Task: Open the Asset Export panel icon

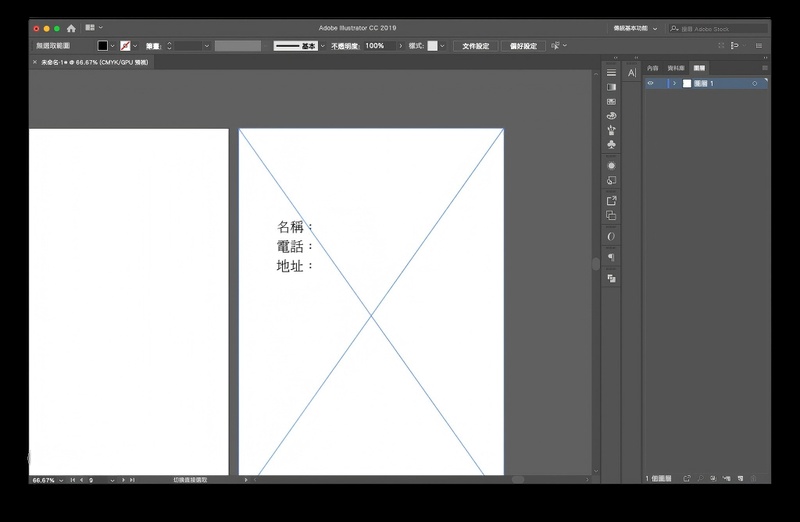Action: tap(611, 201)
